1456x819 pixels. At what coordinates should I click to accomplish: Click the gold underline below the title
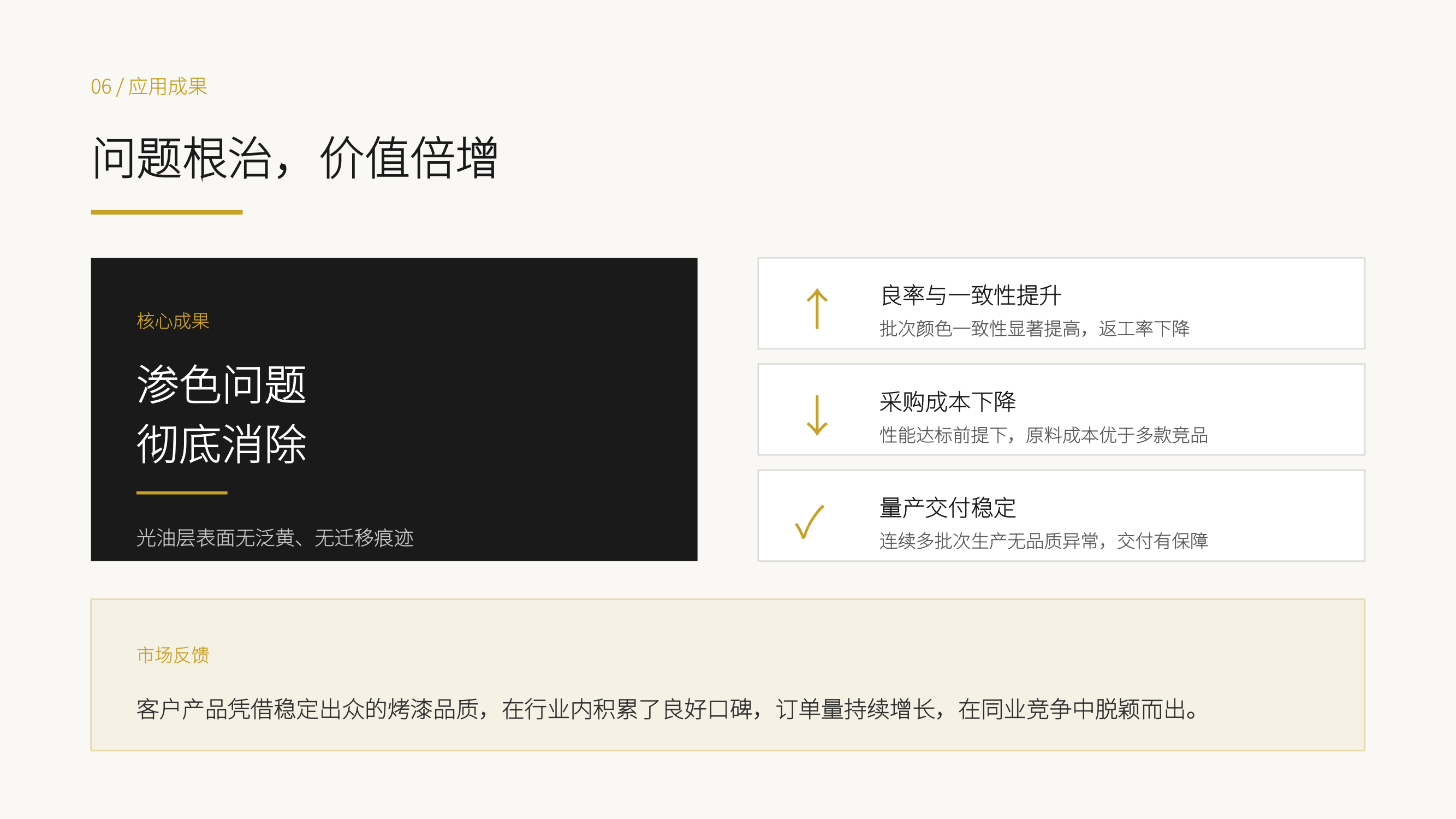click(x=167, y=212)
